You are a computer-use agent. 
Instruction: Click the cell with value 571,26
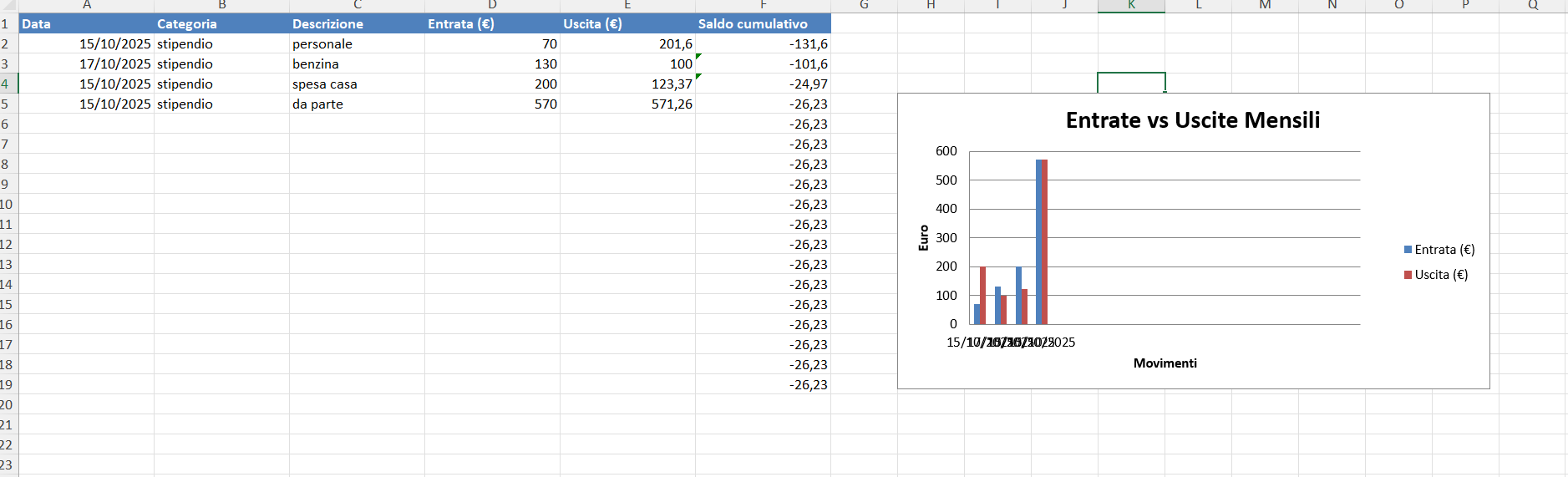627,104
